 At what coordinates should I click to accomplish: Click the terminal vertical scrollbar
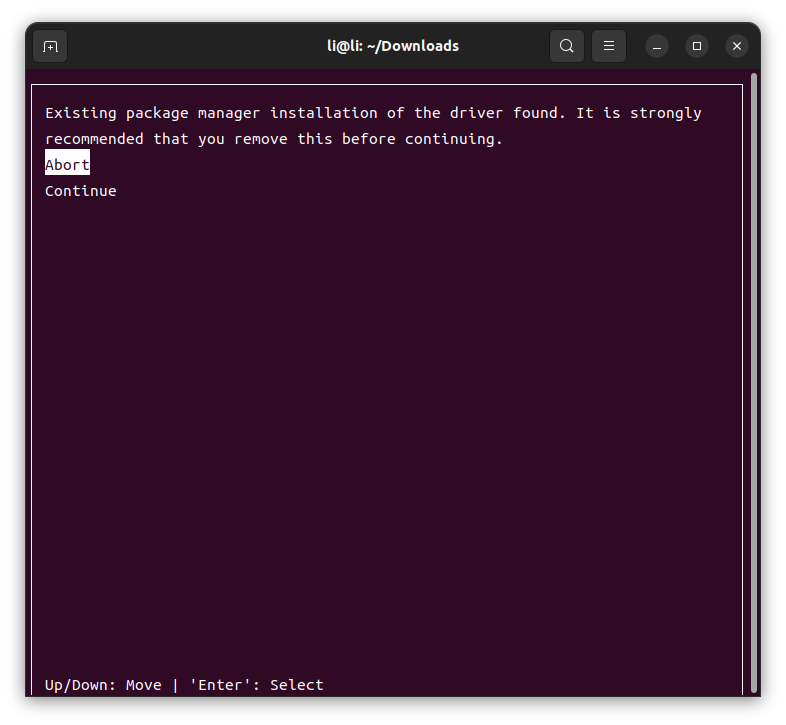click(x=753, y=384)
